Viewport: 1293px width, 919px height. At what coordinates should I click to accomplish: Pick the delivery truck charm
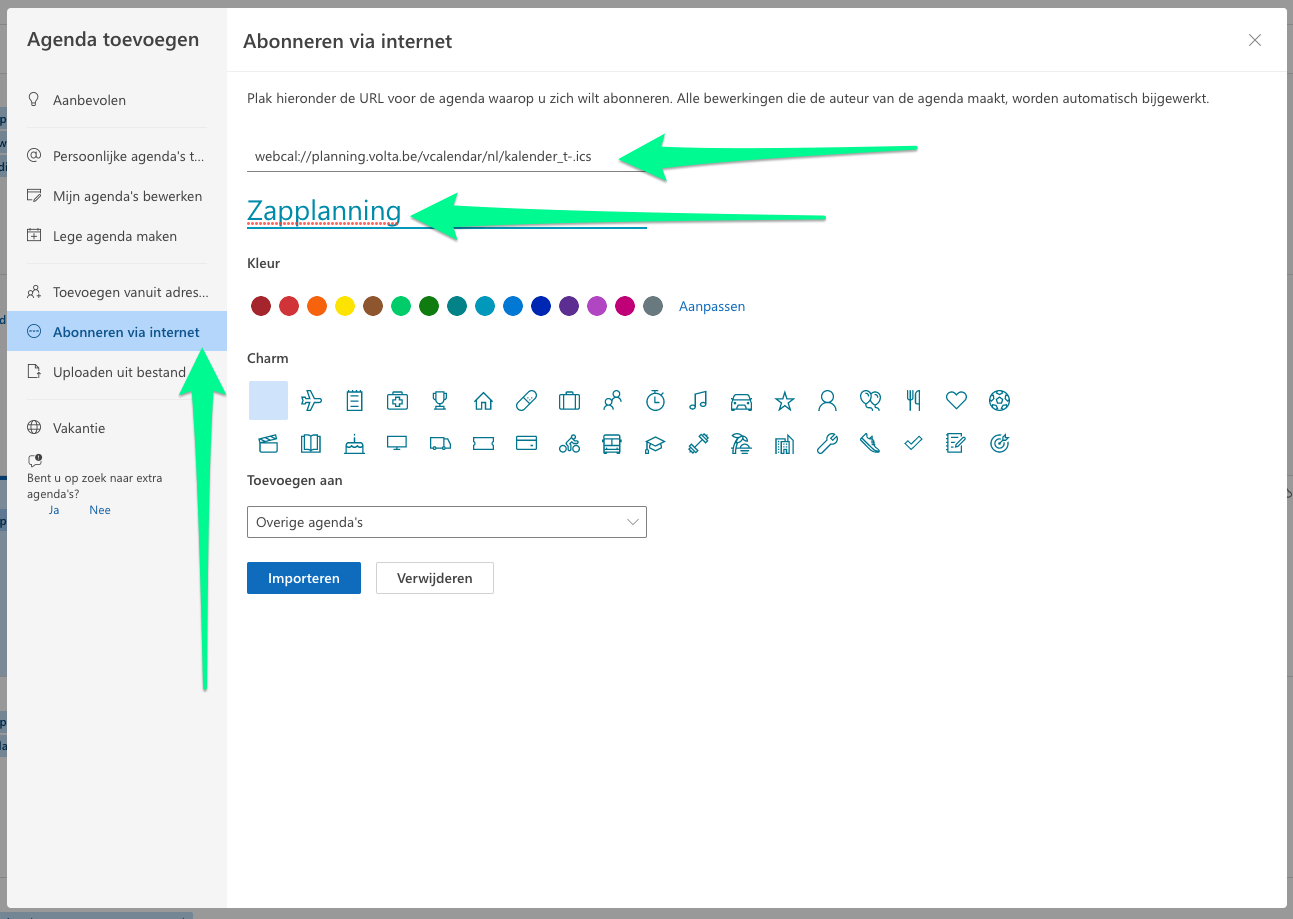click(x=440, y=444)
